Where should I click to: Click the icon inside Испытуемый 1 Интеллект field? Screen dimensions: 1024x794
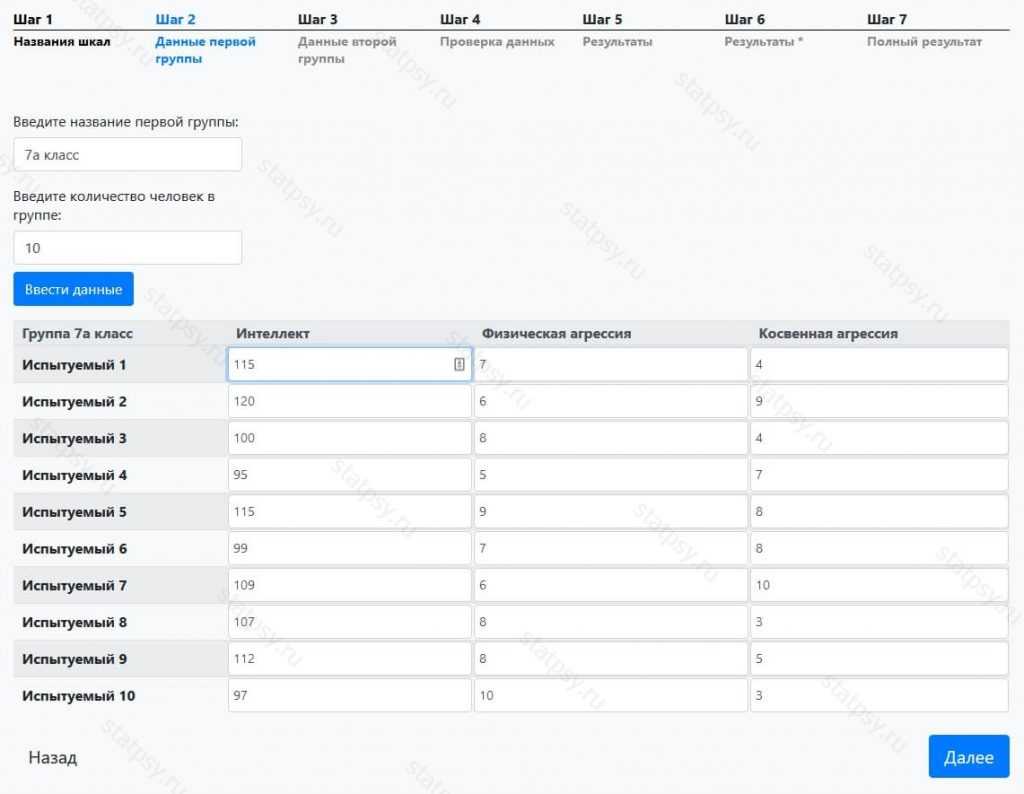tap(459, 365)
